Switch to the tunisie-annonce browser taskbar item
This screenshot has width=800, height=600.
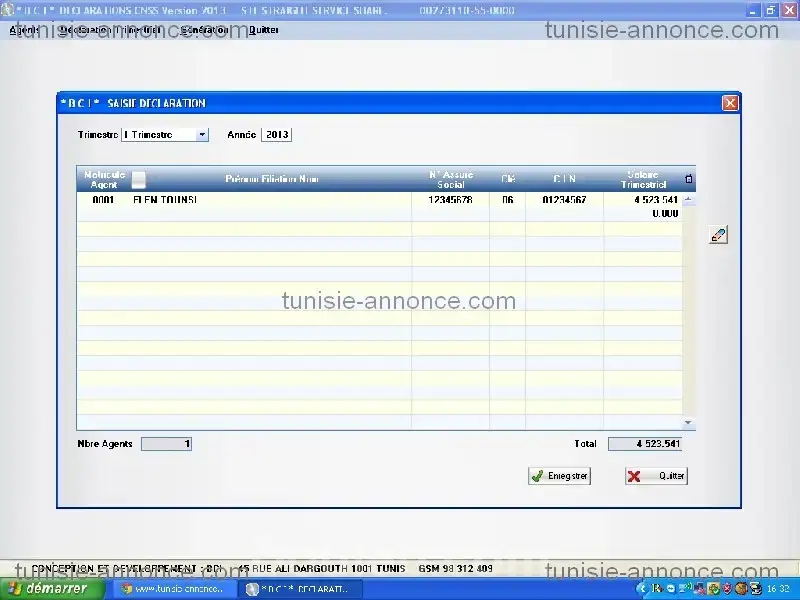pos(174,589)
